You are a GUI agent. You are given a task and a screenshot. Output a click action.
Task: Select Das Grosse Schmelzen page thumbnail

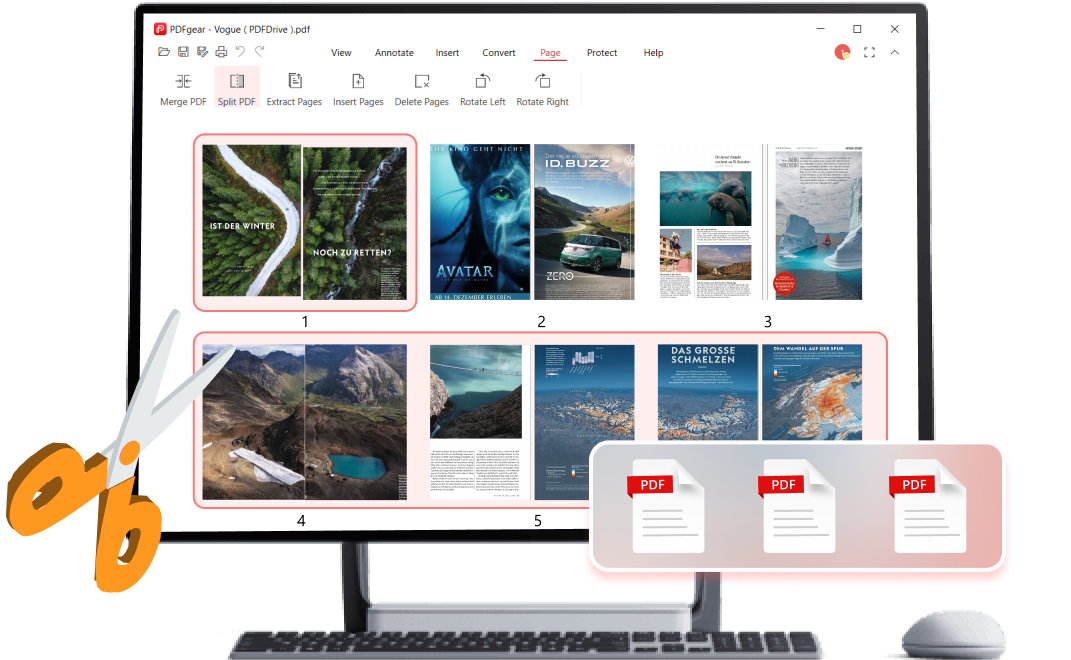pyautogui.click(x=760, y=392)
